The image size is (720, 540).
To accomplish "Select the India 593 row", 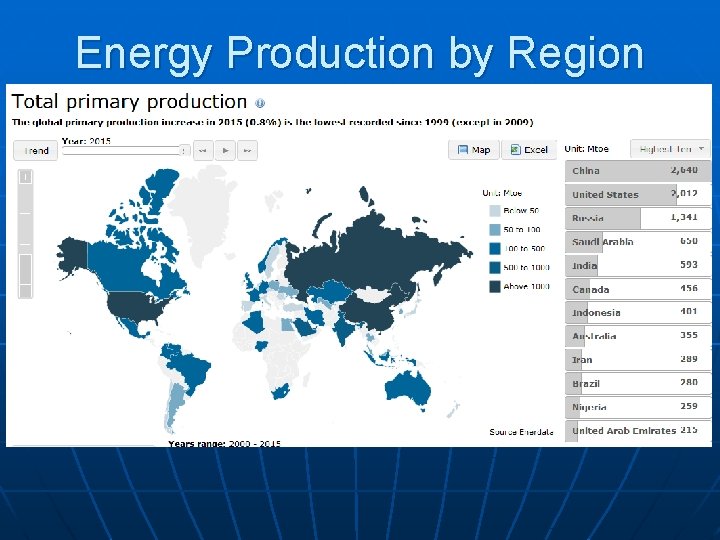I will [638, 265].
